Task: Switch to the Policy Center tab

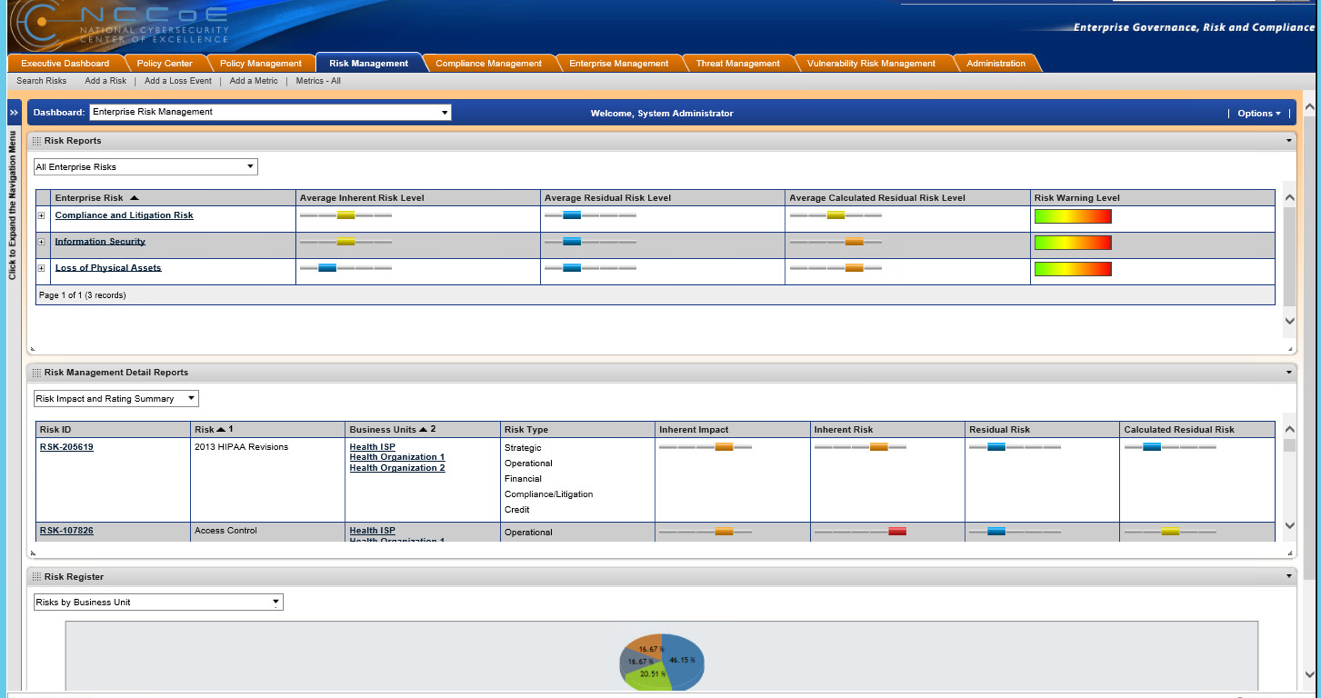Action: pyautogui.click(x=164, y=63)
